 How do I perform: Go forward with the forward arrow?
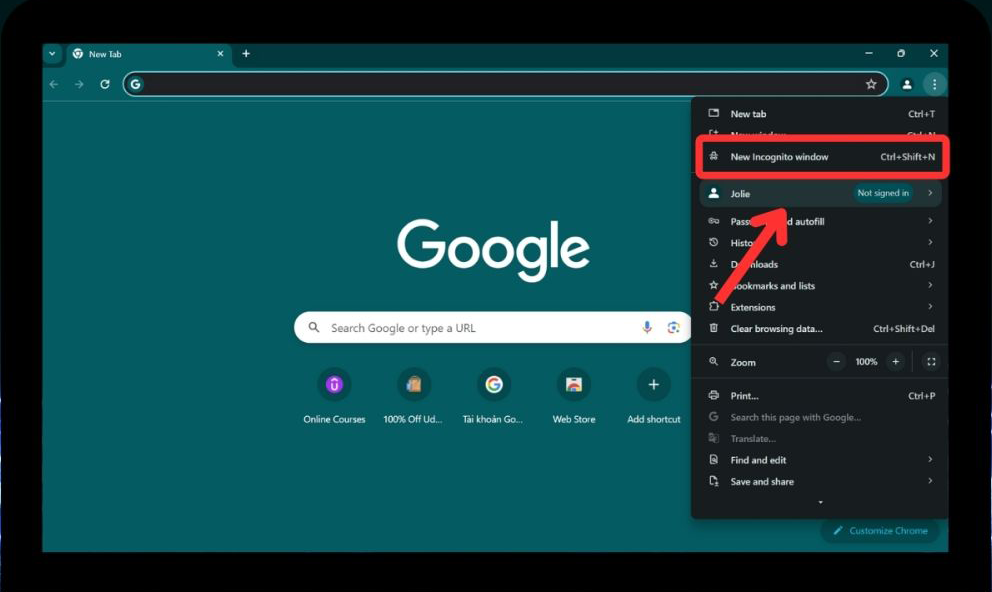pyautogui.click(x=79, y=84)
